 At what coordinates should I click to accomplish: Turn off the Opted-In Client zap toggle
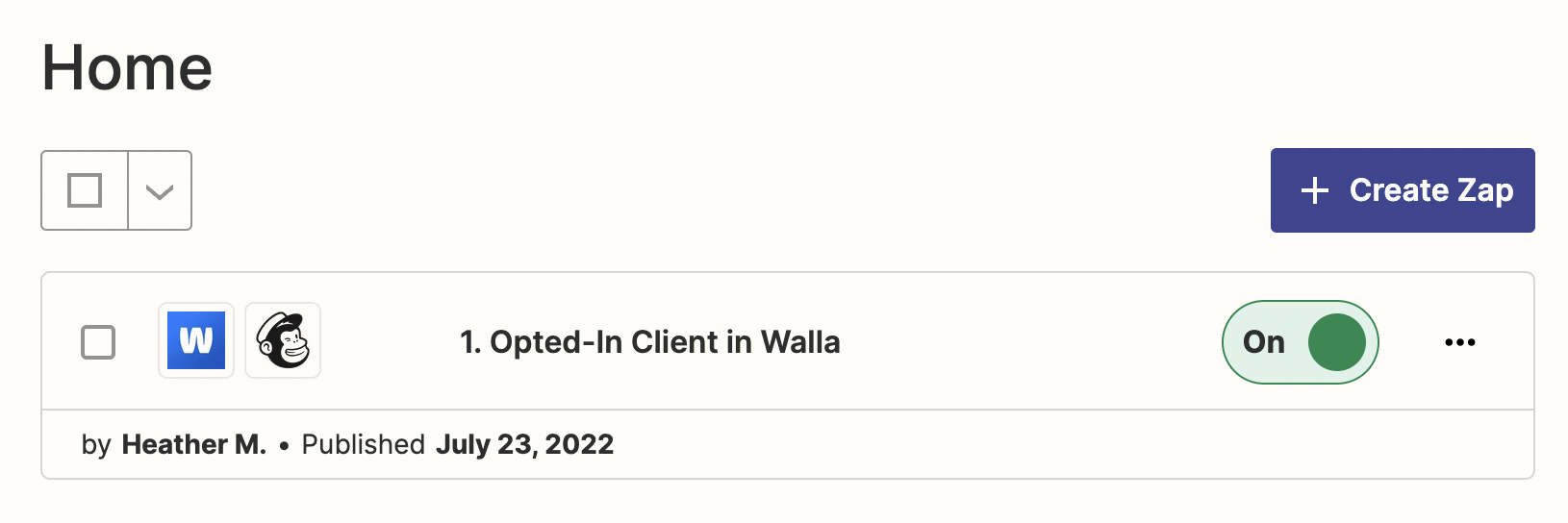pyautogui.click(x=1300, y=342)
